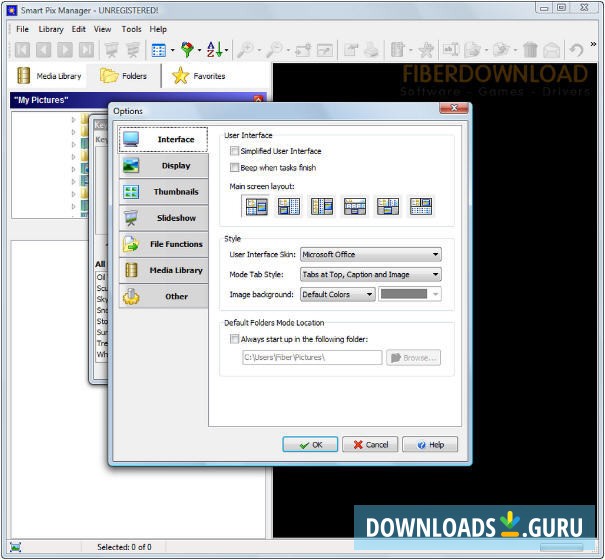Click the rename (ab) text icon in toolbar

coord(450,50)
